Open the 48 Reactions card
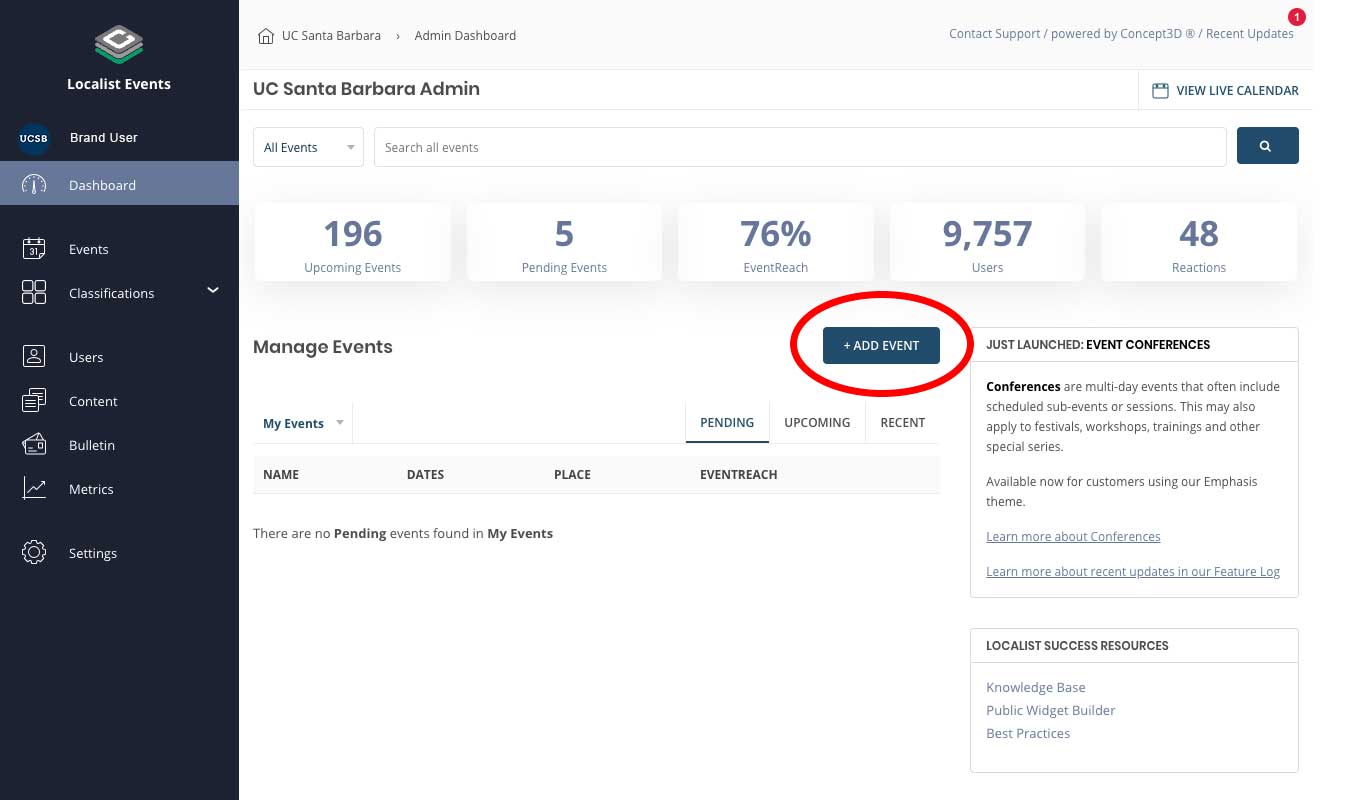Viewport: 1352px width, 800px height. tap(1199, 242)
